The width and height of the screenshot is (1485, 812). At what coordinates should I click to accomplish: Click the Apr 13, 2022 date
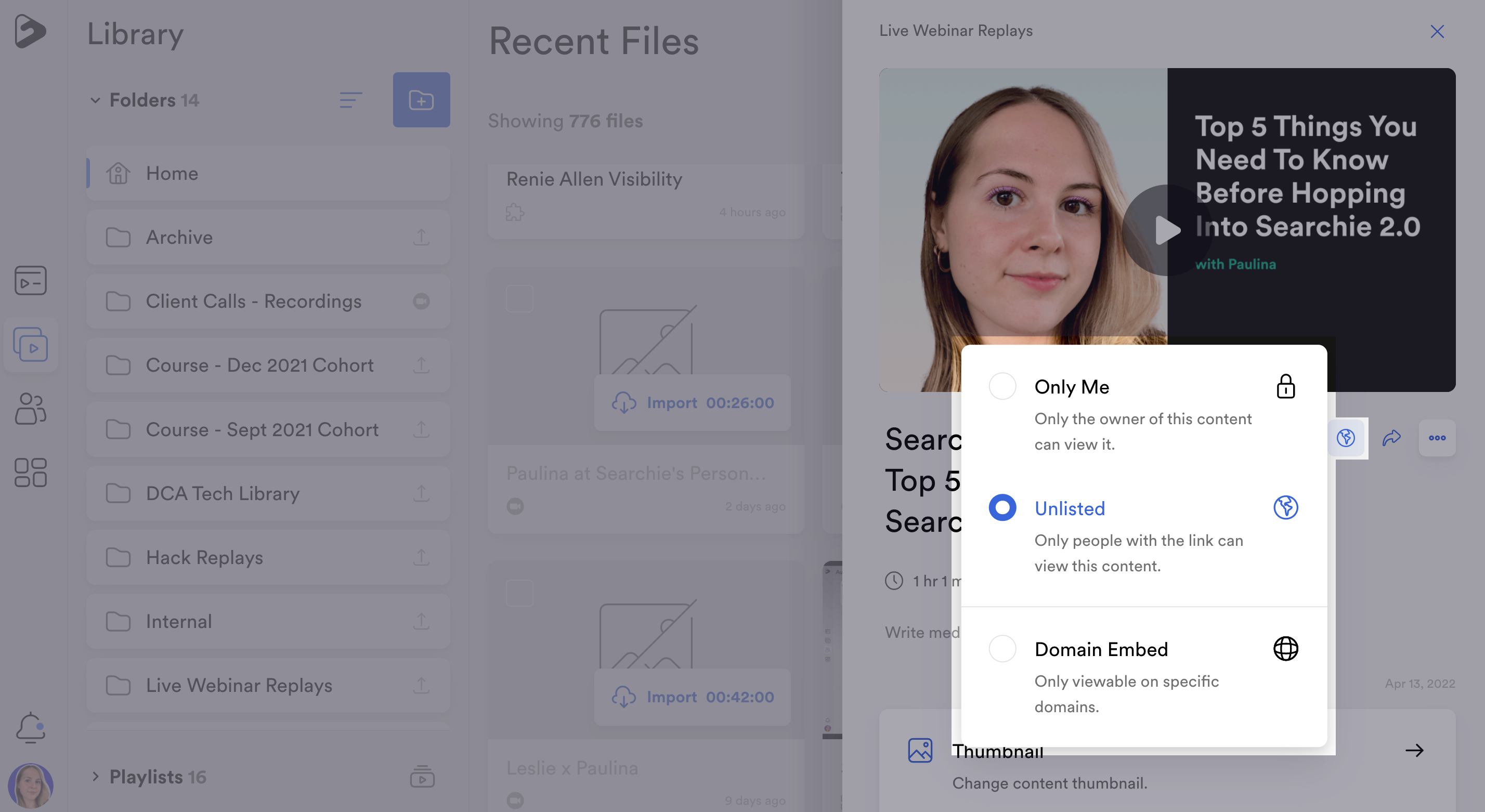pyautogui.click(x=1420, y=683)
